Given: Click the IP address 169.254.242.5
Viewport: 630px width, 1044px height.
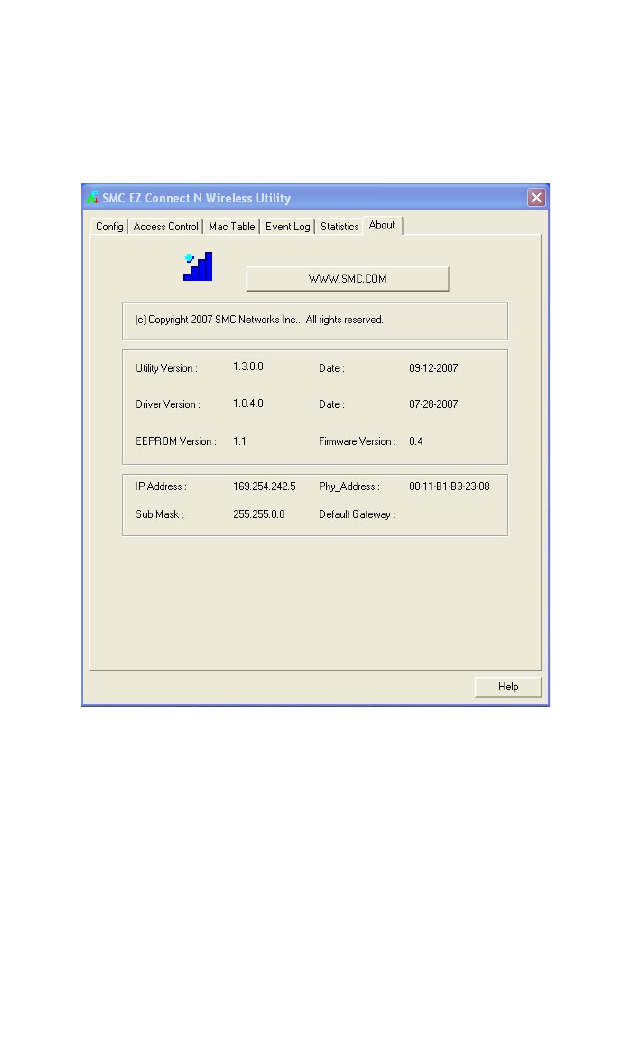Looking at the screenshot, I should point(264,486).
